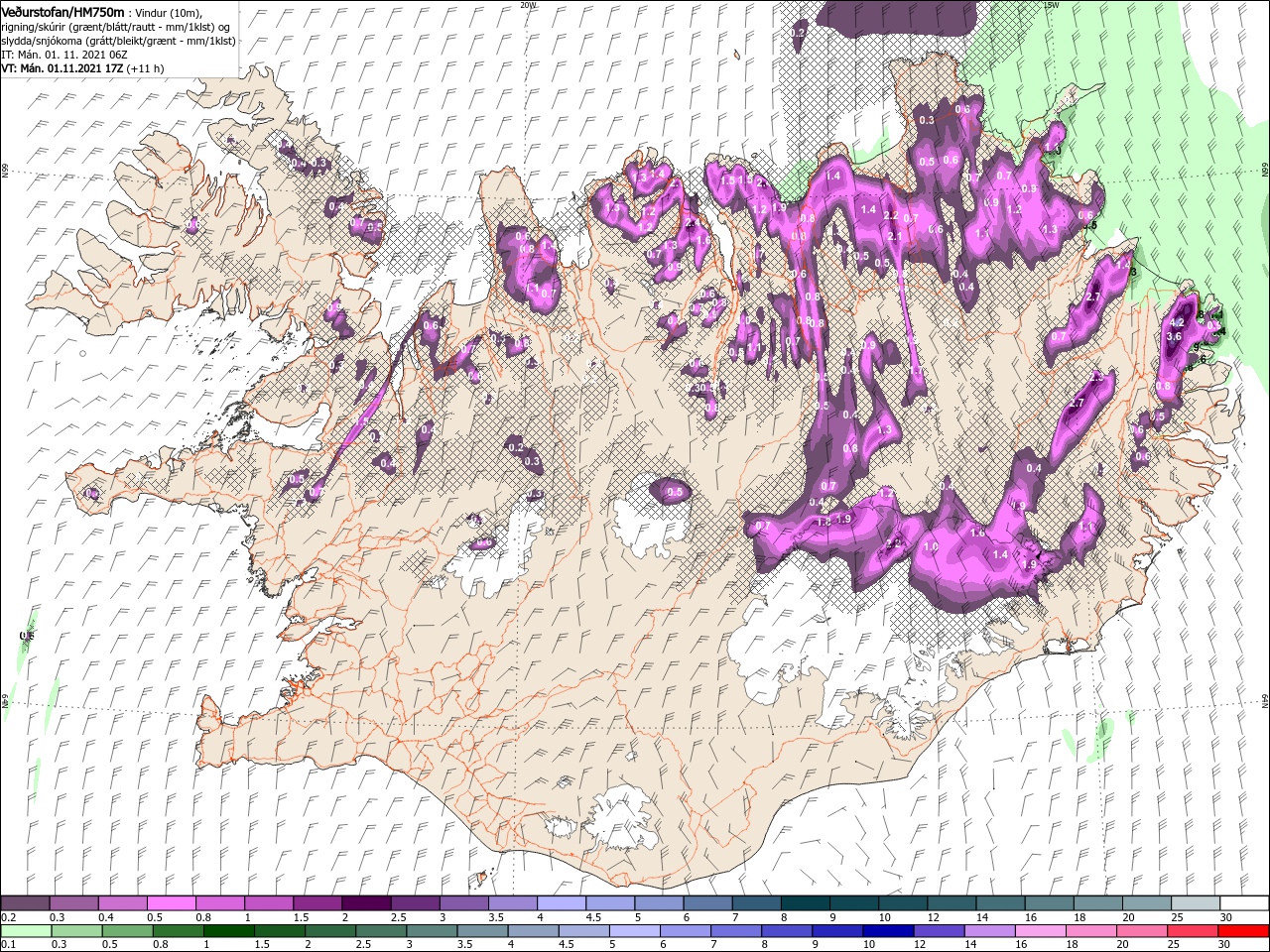Select dark teal top-row swatch at 8
1270x952 pixels.
[805, 903]
